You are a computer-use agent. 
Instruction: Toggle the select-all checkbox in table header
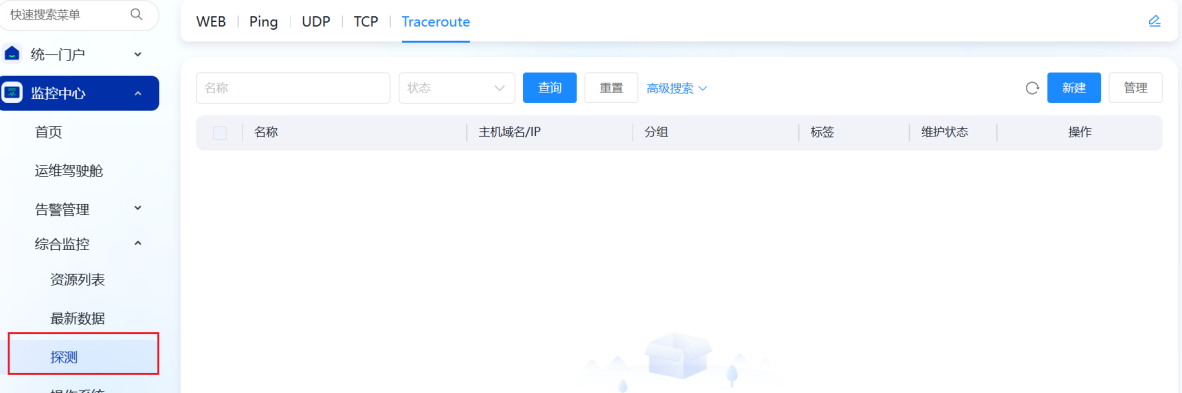tap(220, 133)
